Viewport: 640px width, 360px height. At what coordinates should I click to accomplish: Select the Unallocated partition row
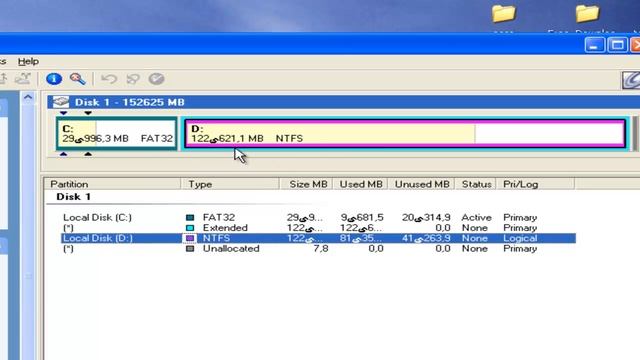point(318,249)
